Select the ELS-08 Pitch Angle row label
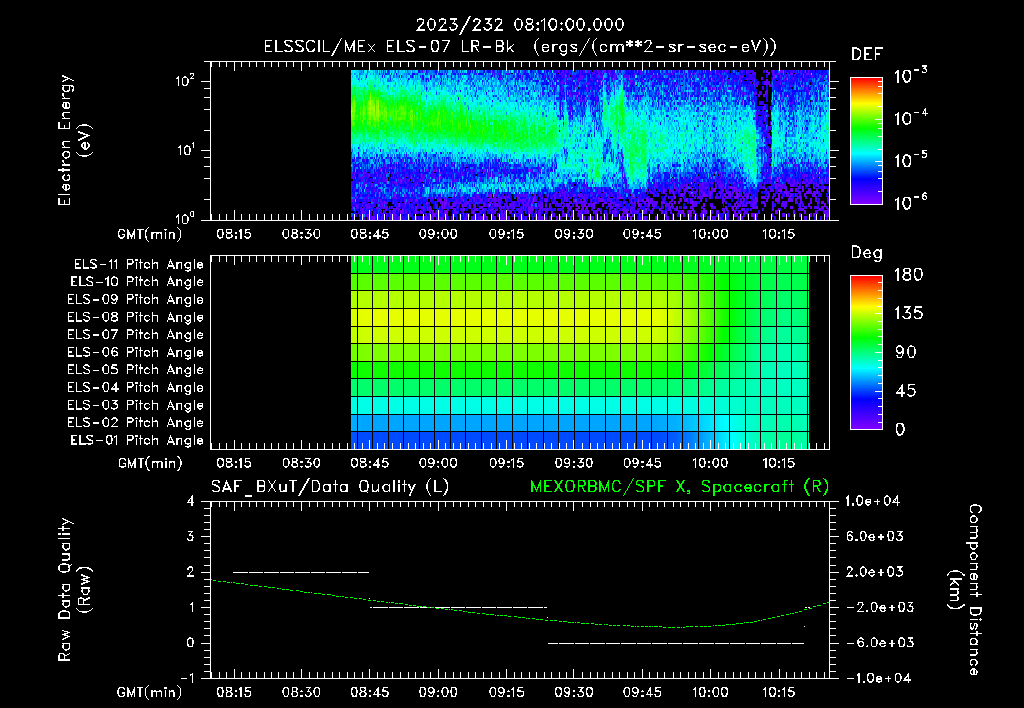 pos(136,317)
